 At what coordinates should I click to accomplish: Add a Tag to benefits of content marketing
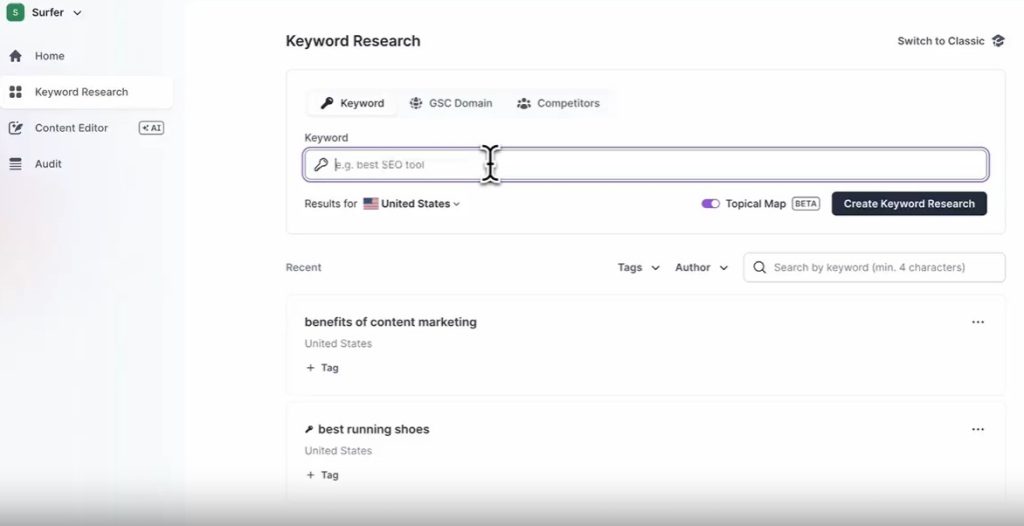point(323,368)
